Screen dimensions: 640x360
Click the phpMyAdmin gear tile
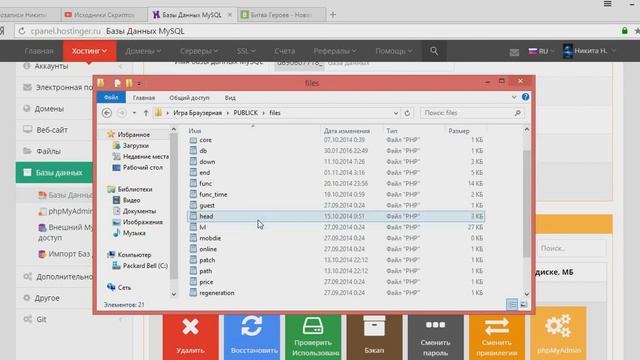pos(559,334)
